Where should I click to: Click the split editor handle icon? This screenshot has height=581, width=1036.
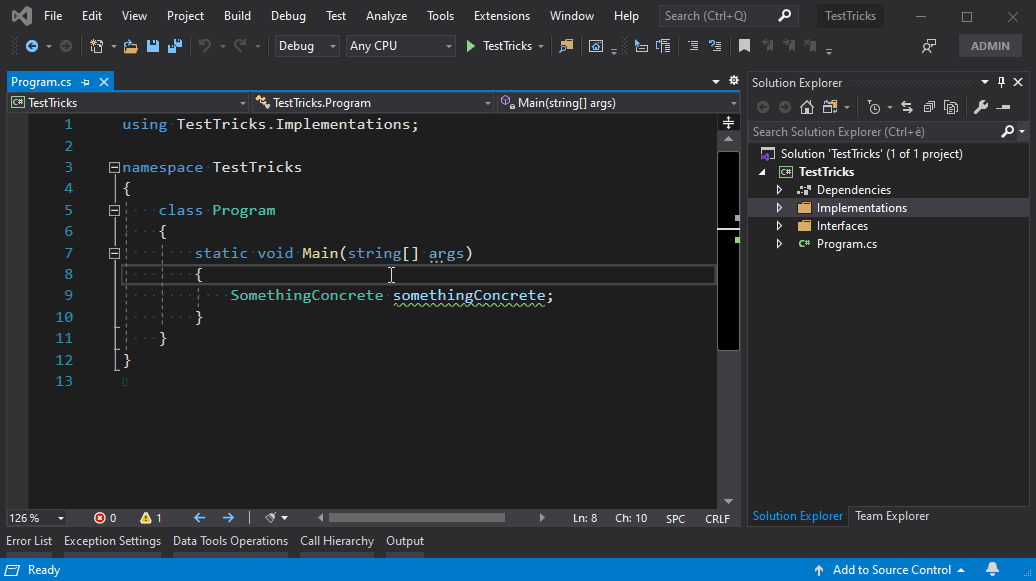click(x=728, y=122)
